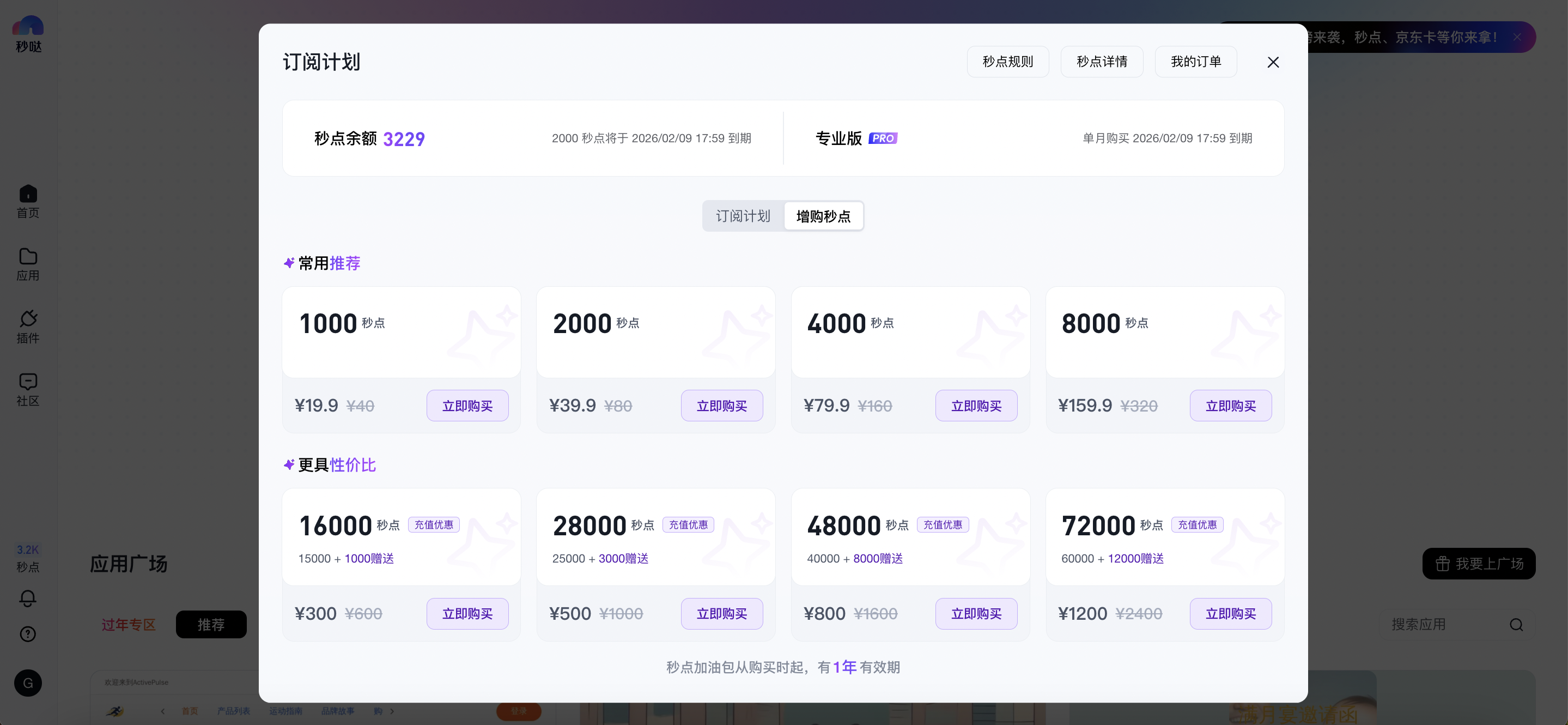Open the help question mark icon
Image resolution: width=1568 pixels, height=725 pixels.
point(28,634)
